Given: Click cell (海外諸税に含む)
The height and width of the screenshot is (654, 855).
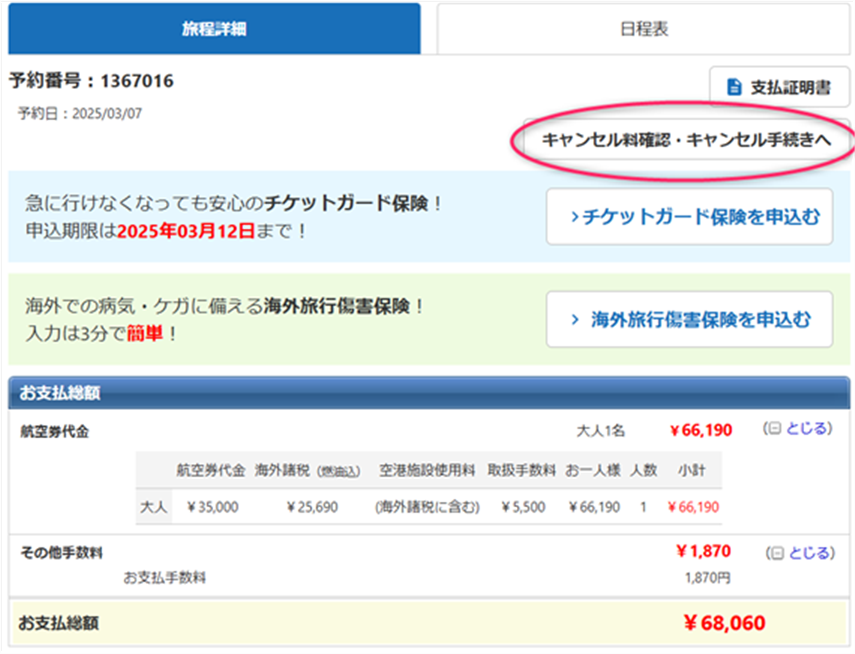Looking at the screenshot, I should point(427,507).
